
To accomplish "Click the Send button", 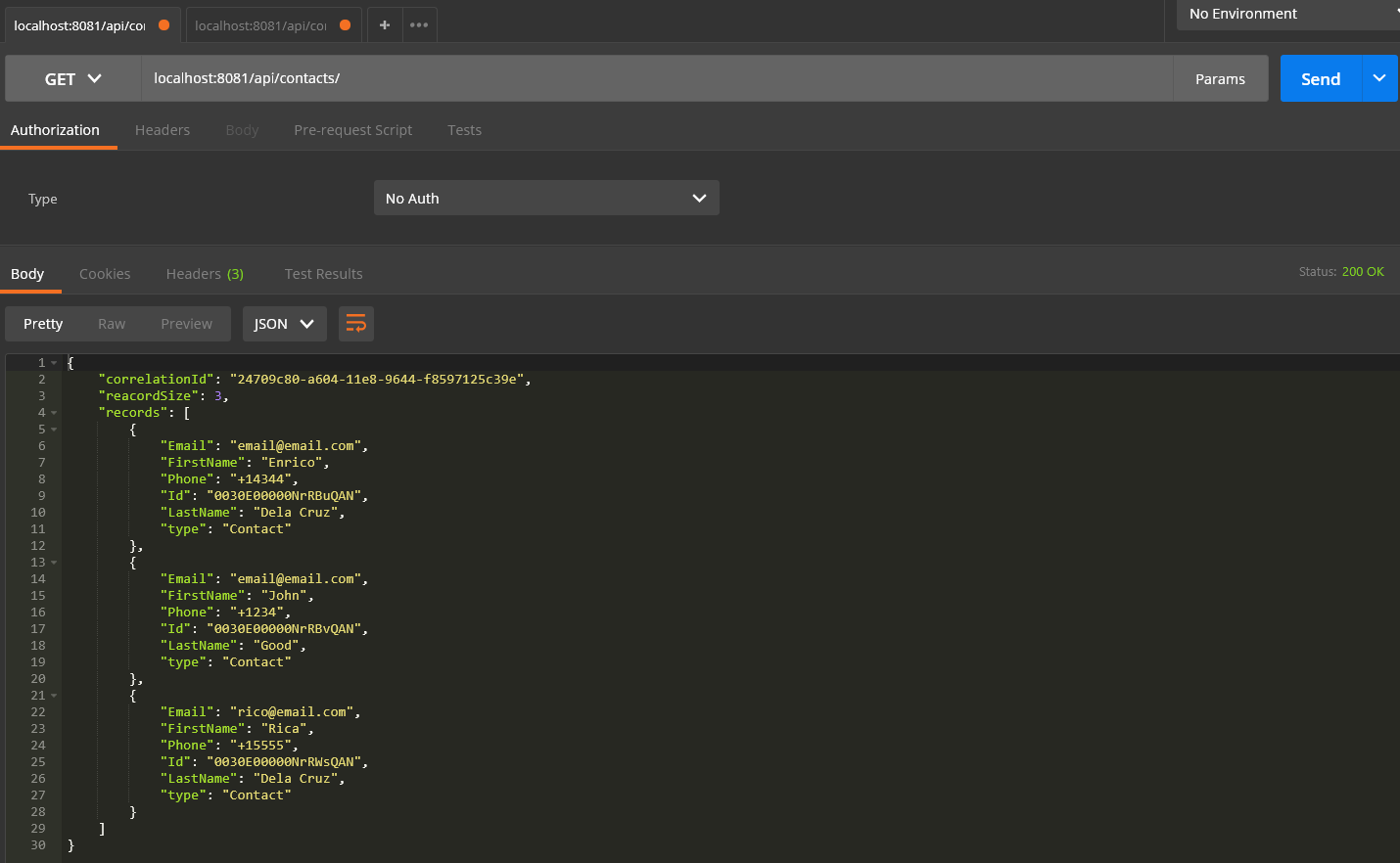I will tap(1320, 79).
